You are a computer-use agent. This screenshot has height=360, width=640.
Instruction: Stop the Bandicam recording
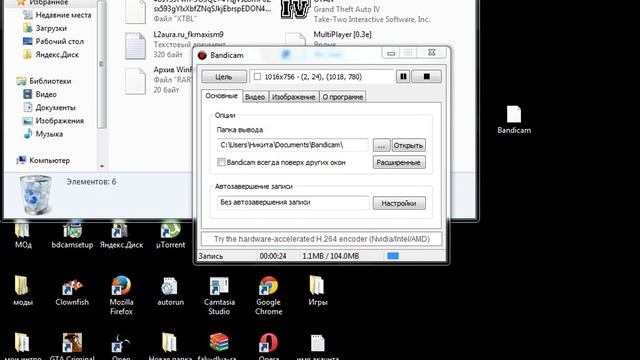point(426,77)
